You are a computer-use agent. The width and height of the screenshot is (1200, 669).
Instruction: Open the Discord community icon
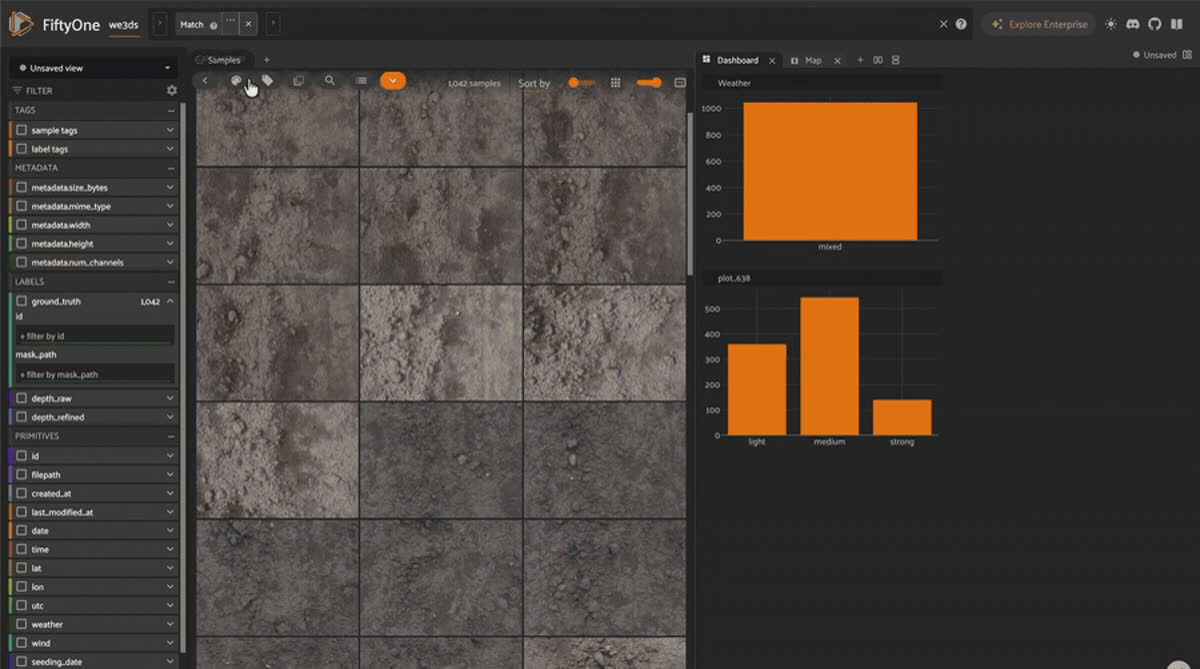(1132, 24)
